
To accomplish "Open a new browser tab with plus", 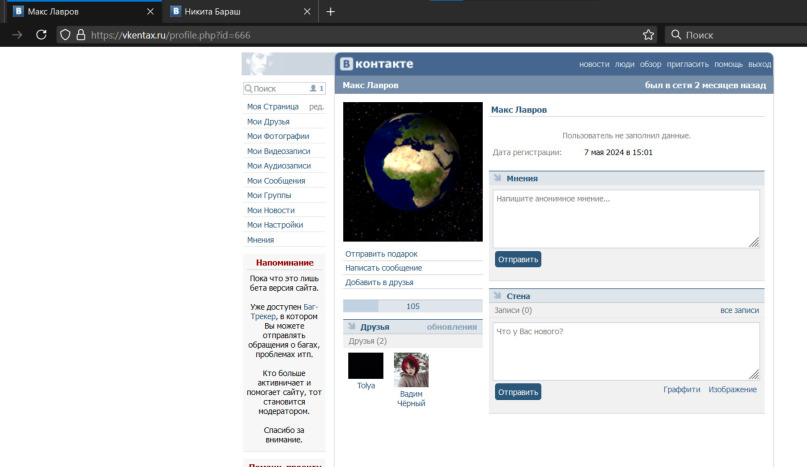I will click(x=330, y=11).
